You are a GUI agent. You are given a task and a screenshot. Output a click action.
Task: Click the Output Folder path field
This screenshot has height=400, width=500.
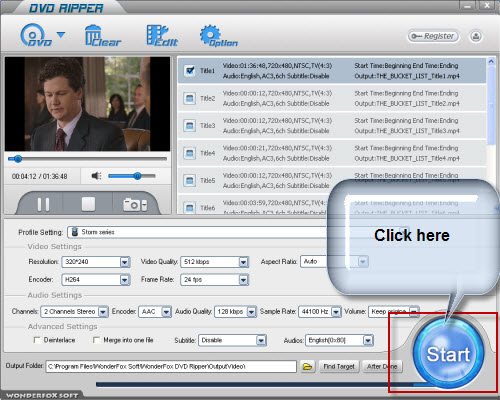[x=171, y=366]
